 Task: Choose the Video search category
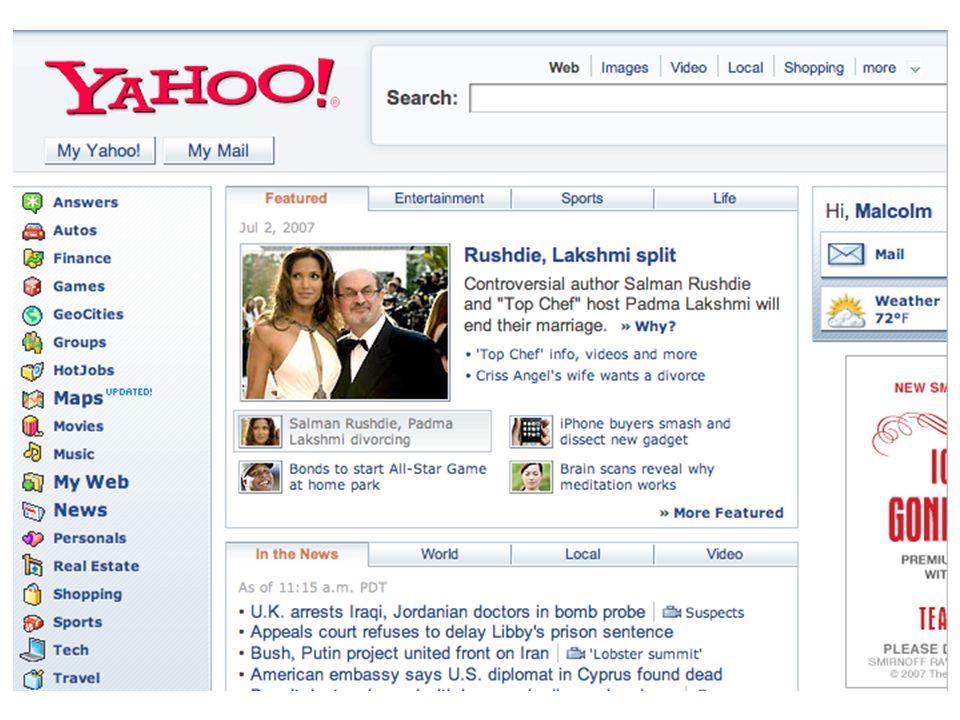(688, 67)
